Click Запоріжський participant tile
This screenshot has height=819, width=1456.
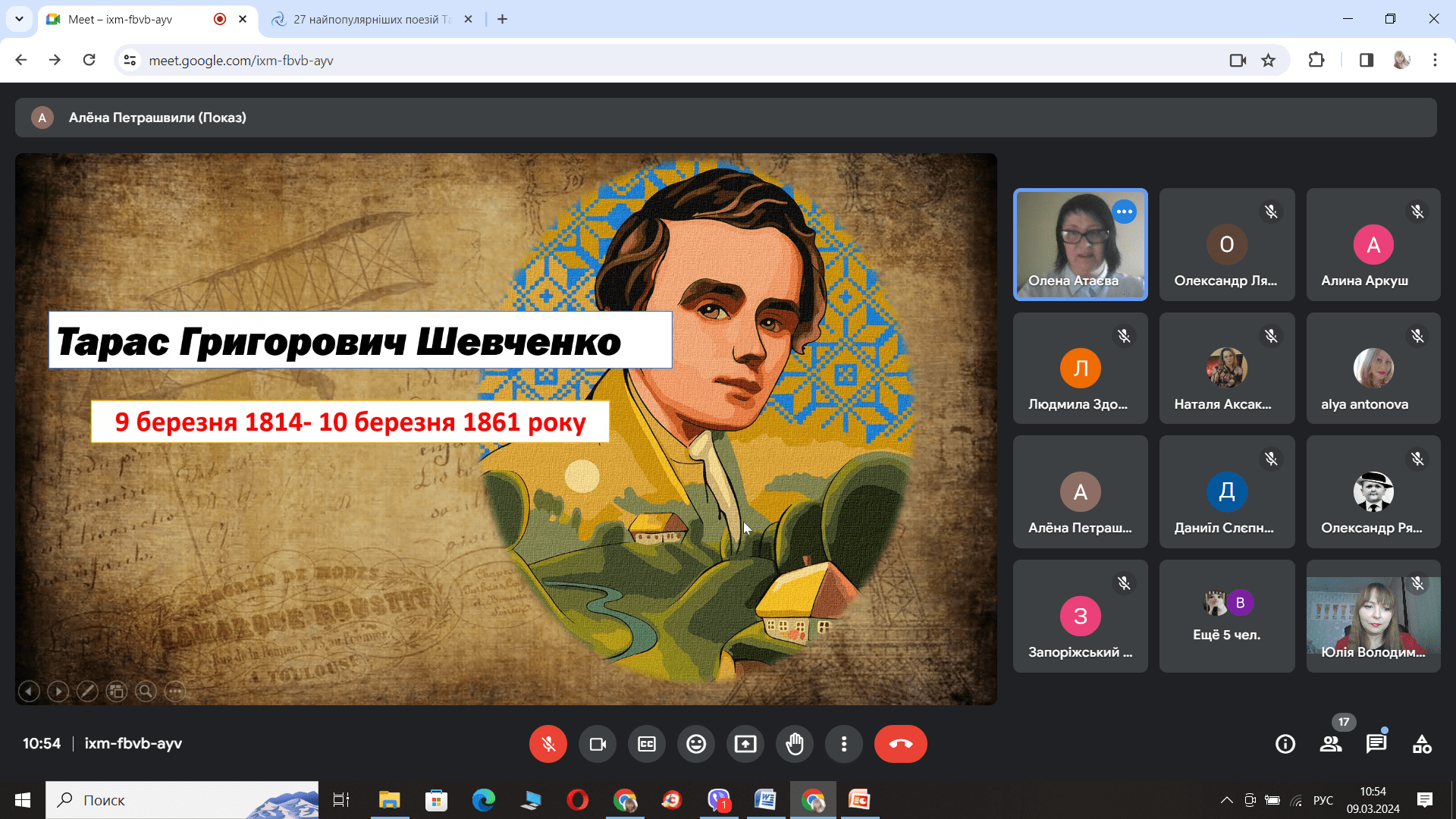1081,616
